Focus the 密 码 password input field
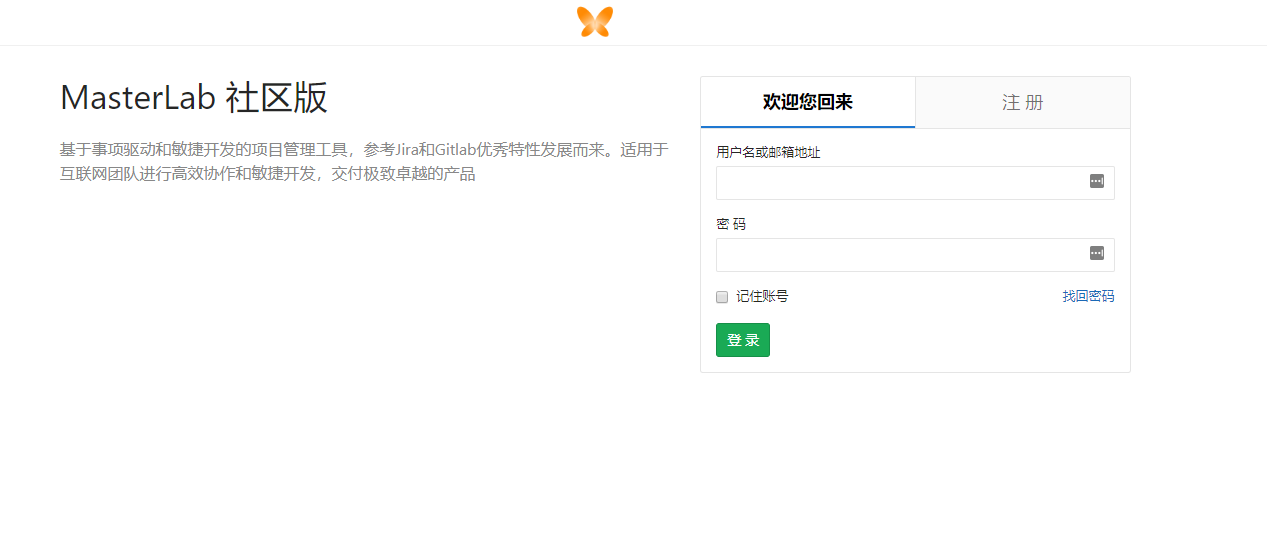The width and height of the screenshot is (1267, 560). (x=915, y=255)
